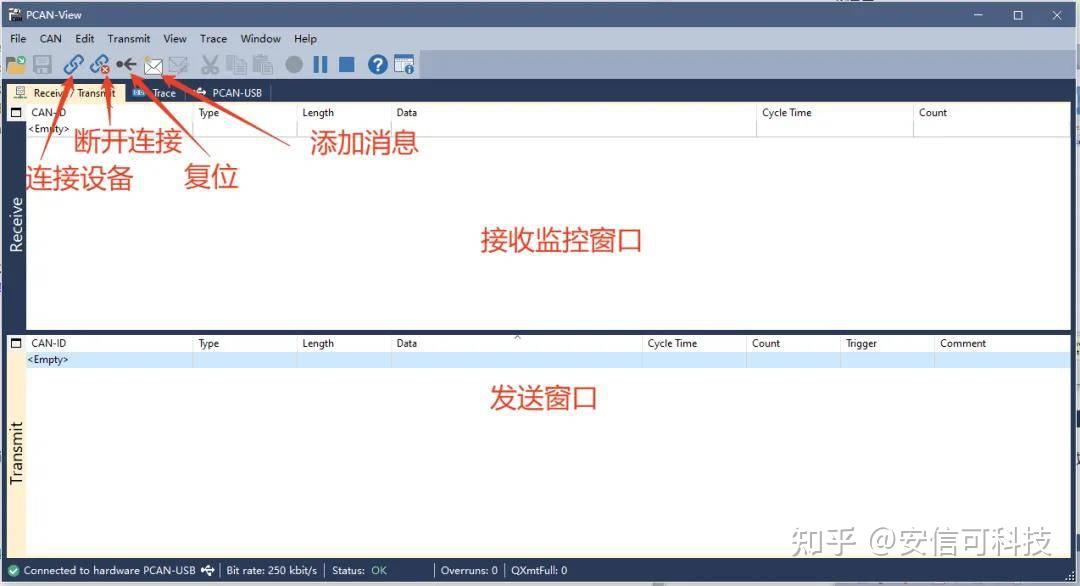Sort Receive list by the Count column header

992,112
